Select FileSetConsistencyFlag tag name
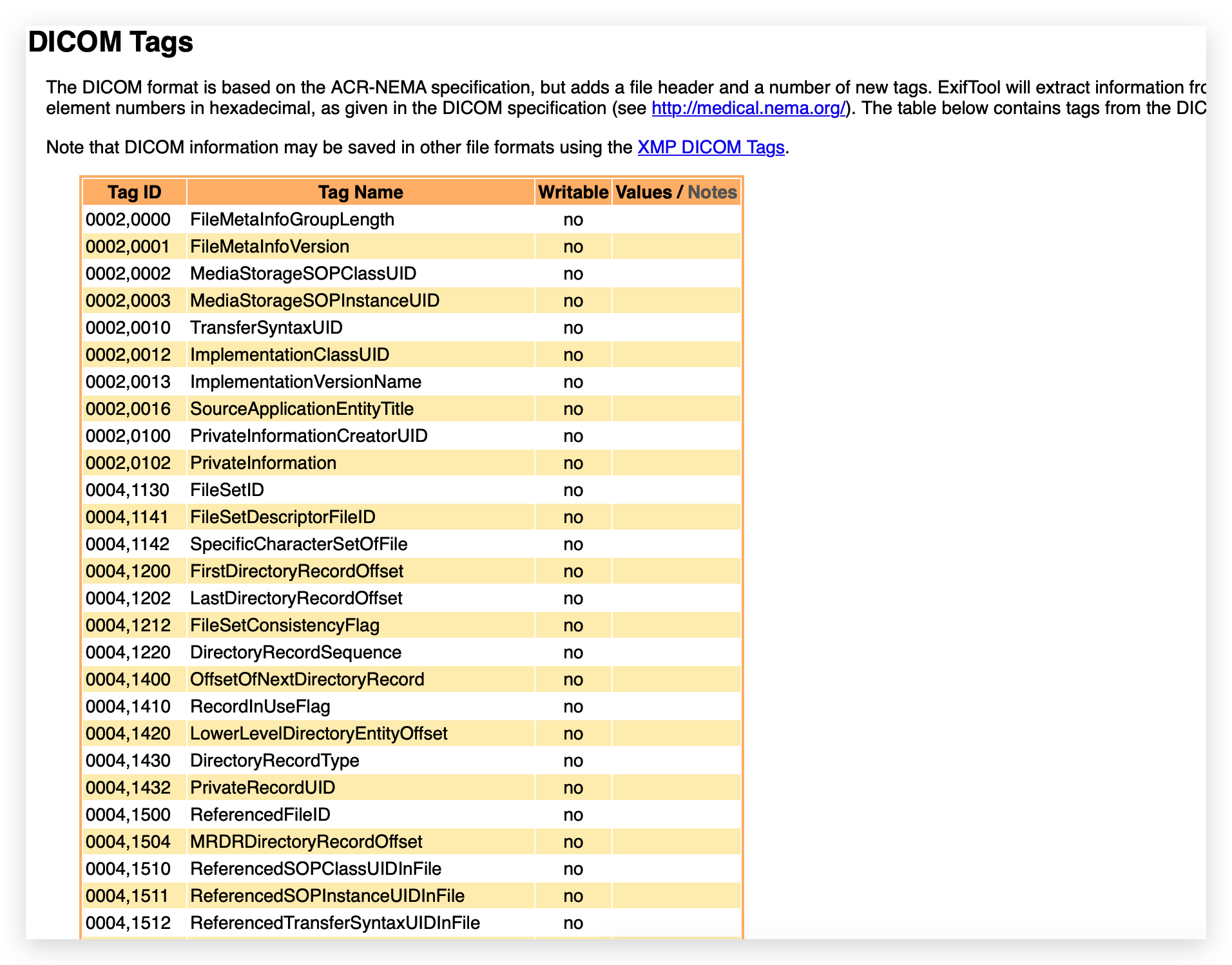Image resolution: width=1232 pixels, height=965 pixels. (x=285, y=626)
